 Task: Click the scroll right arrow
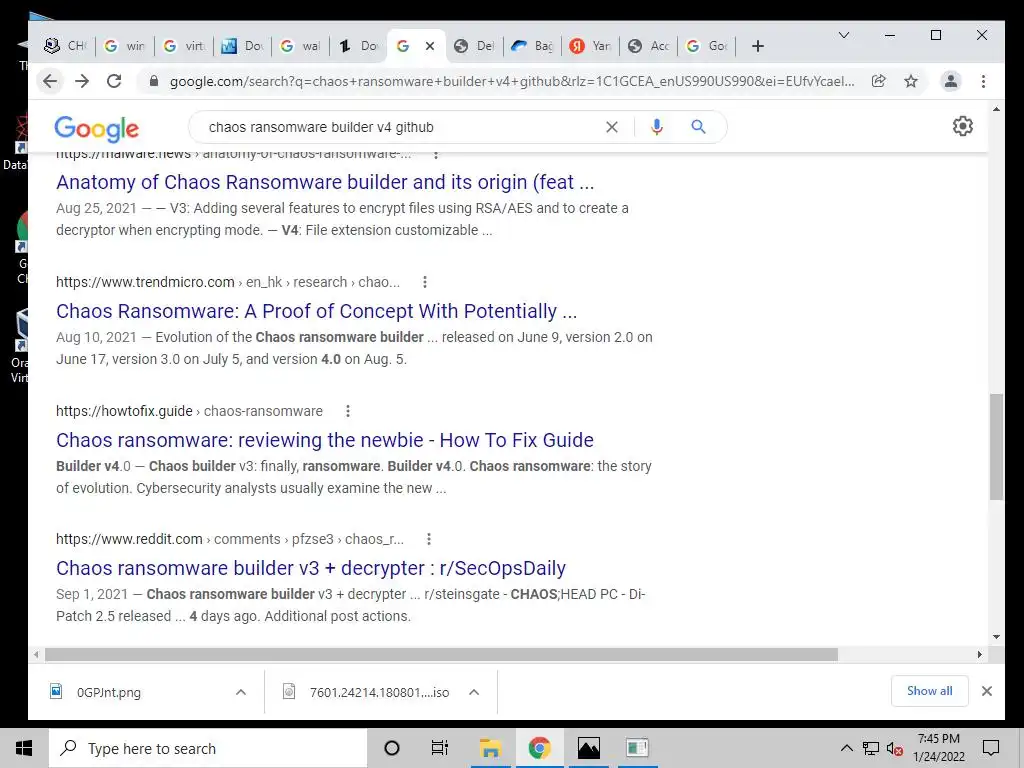click(x=980, y=654)
